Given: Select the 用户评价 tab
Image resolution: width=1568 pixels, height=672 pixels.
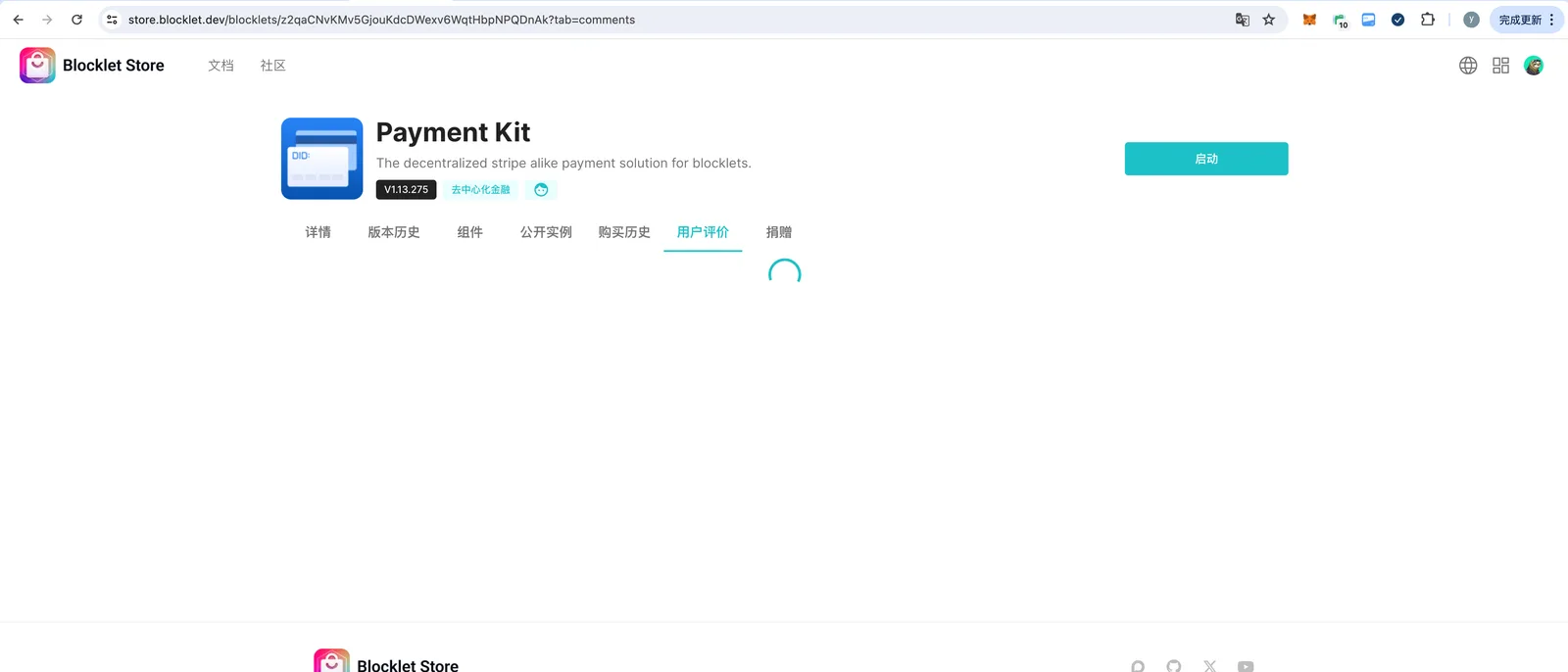Looking at the screenshot, I should point(703,232).
